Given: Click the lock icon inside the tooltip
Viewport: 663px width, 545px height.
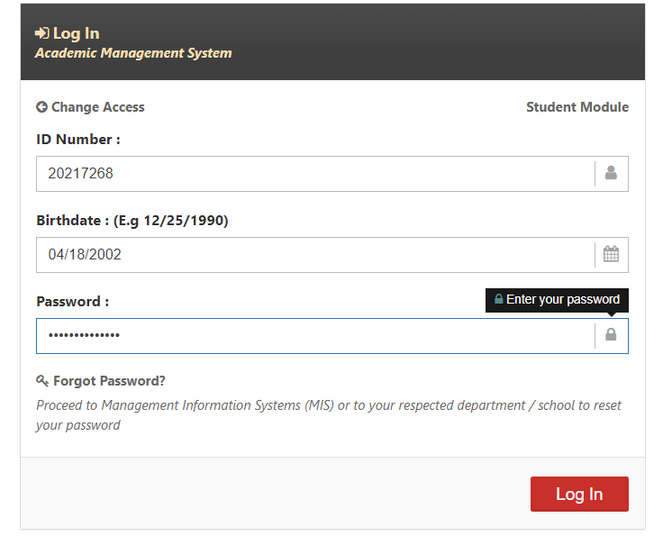Looking at the screenshot, I should pos(498,300).
